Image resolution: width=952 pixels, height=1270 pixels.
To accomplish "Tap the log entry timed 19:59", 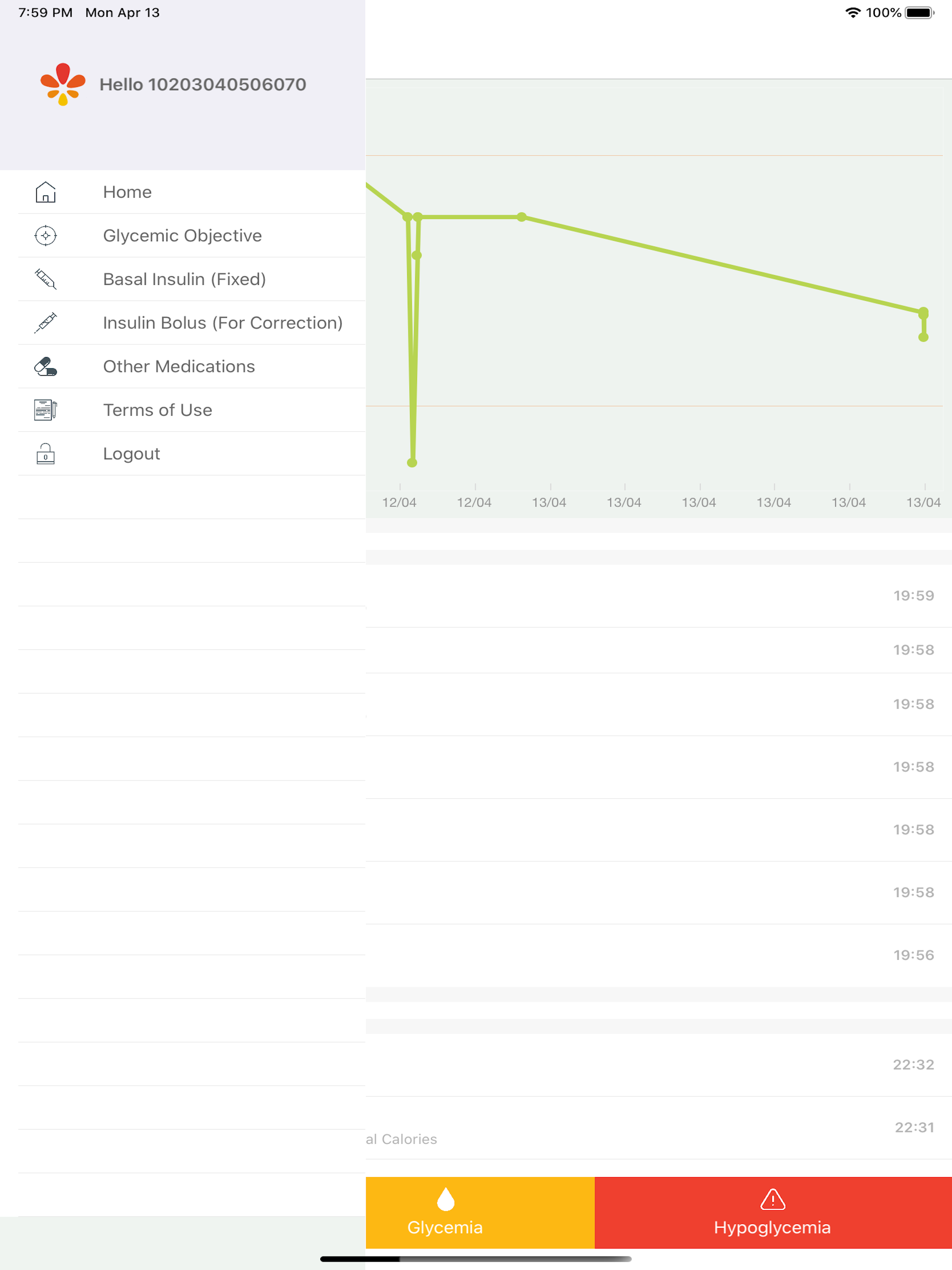I will coord(659,595).
